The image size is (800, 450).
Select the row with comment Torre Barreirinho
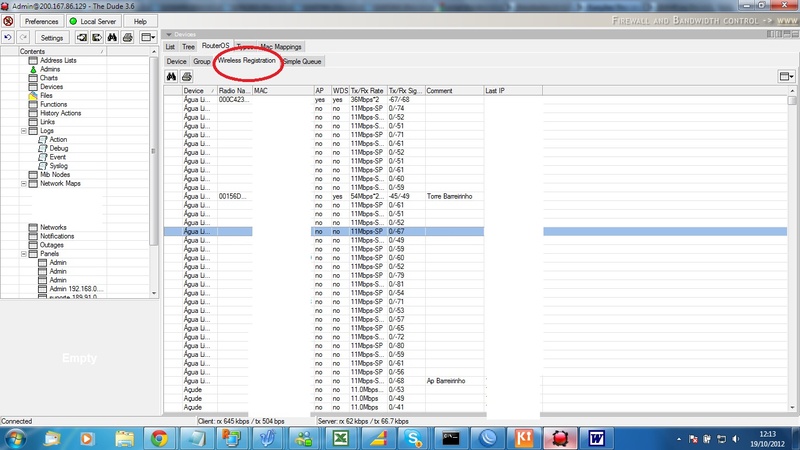click(474, 196)
